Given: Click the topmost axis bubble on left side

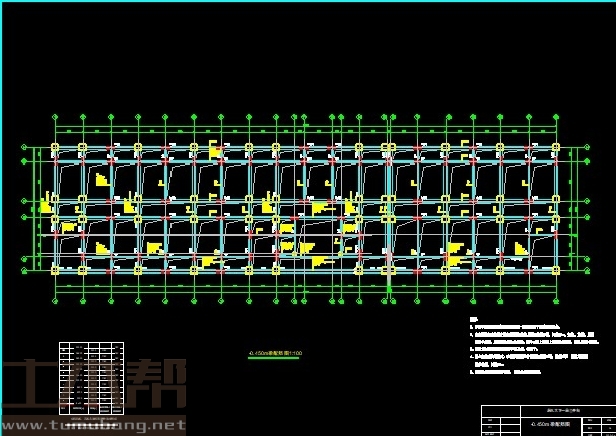Looking at the screenshot, I should tap(24, 148).
